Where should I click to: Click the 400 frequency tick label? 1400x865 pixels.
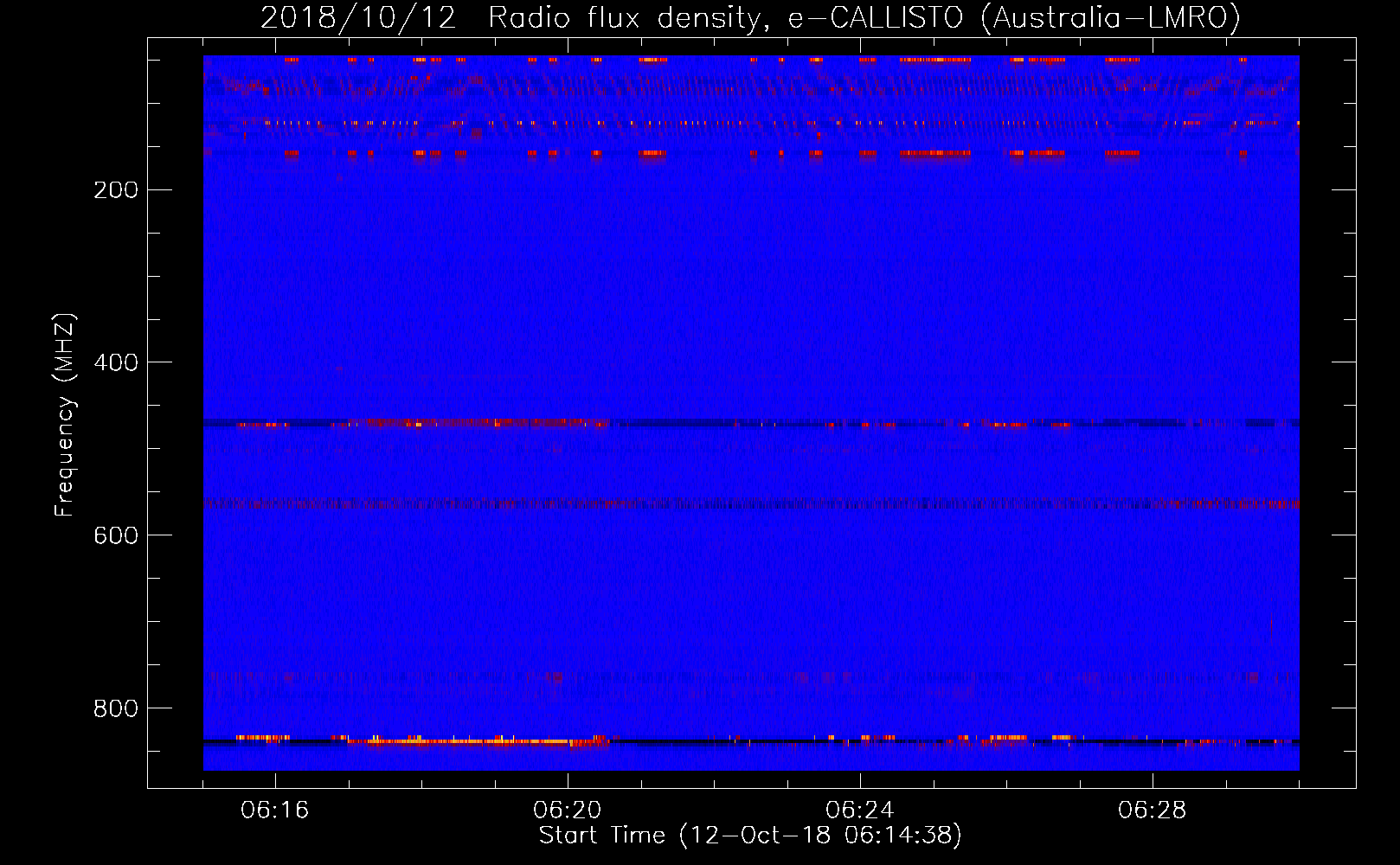coord(116,362)
